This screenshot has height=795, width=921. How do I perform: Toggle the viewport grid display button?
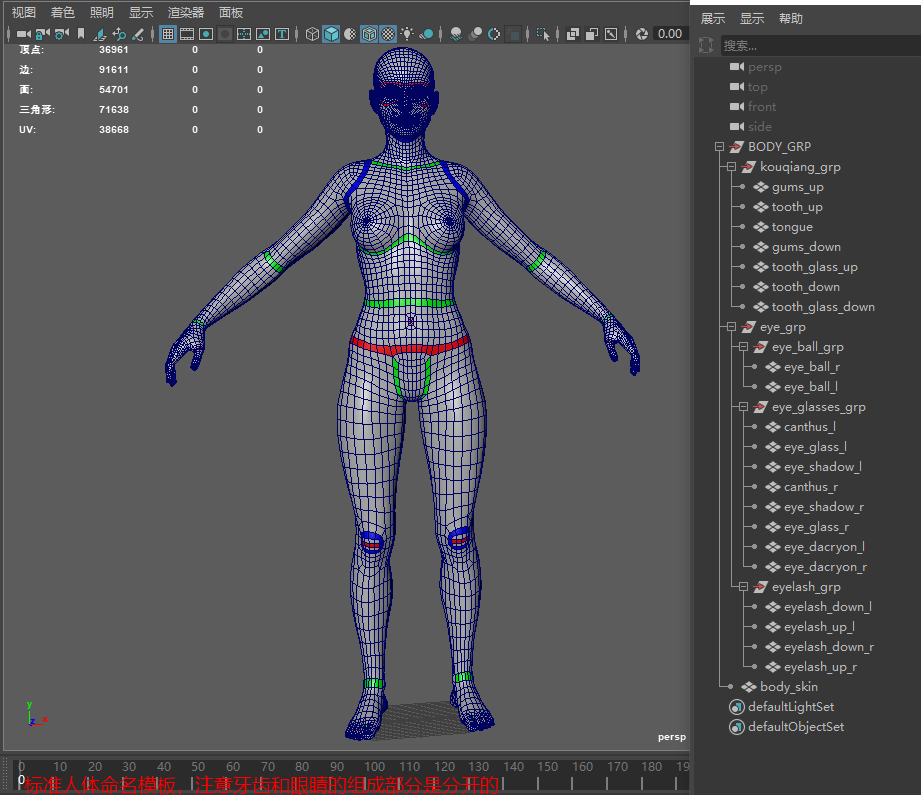(x=168, y=34)
